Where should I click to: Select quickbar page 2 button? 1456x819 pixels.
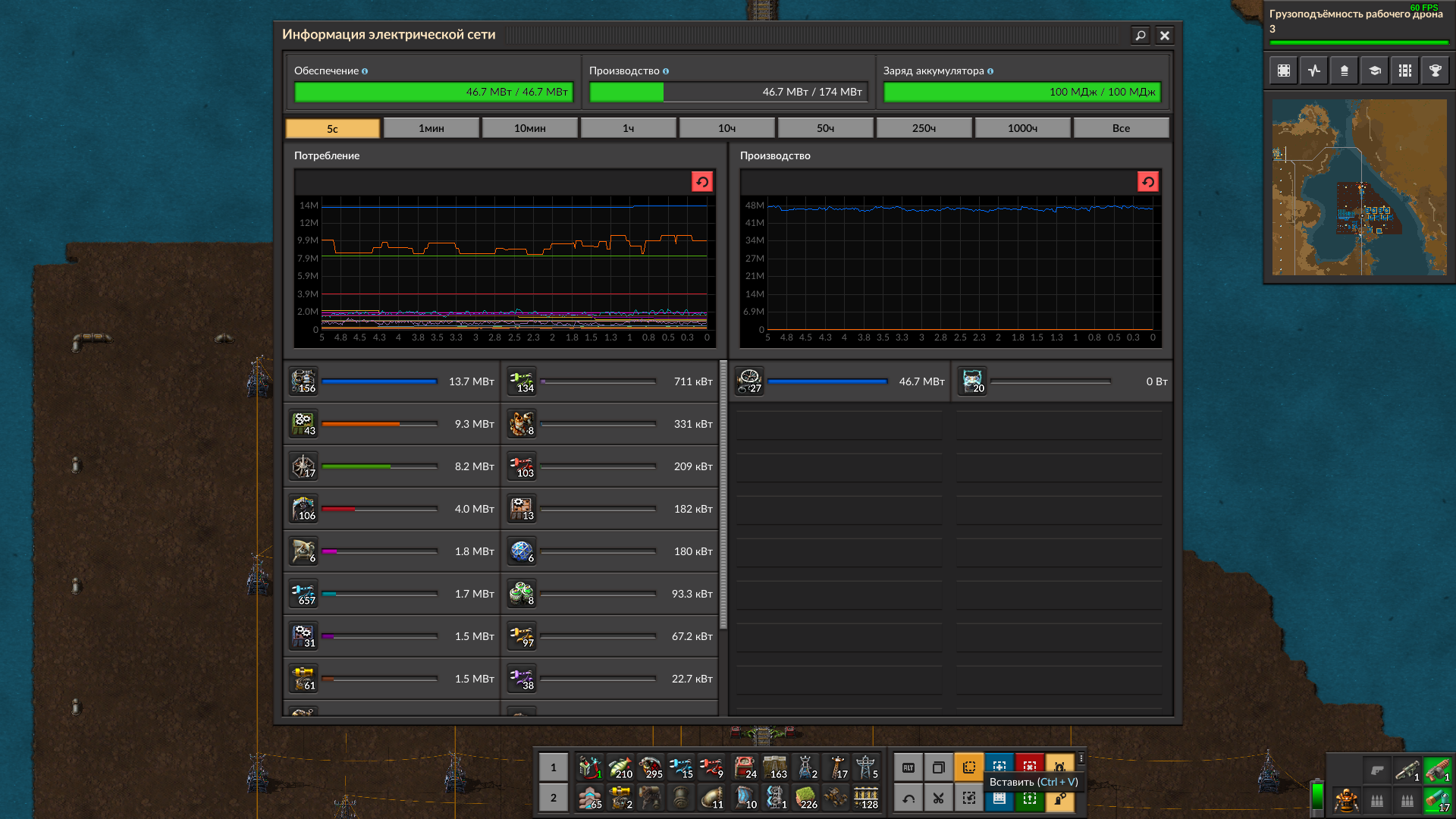click(554, 798)
